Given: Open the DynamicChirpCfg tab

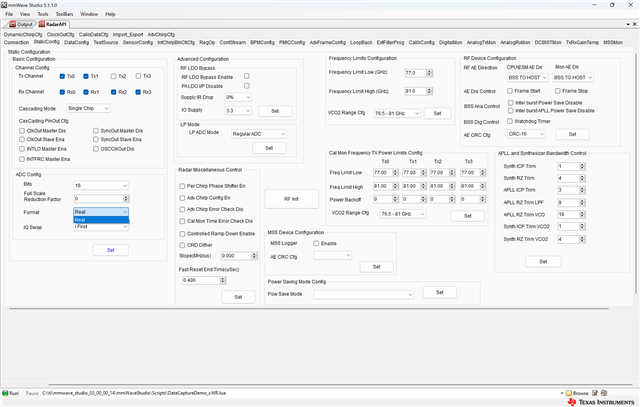Looking at the screenshot, I should tap(23, 35).
